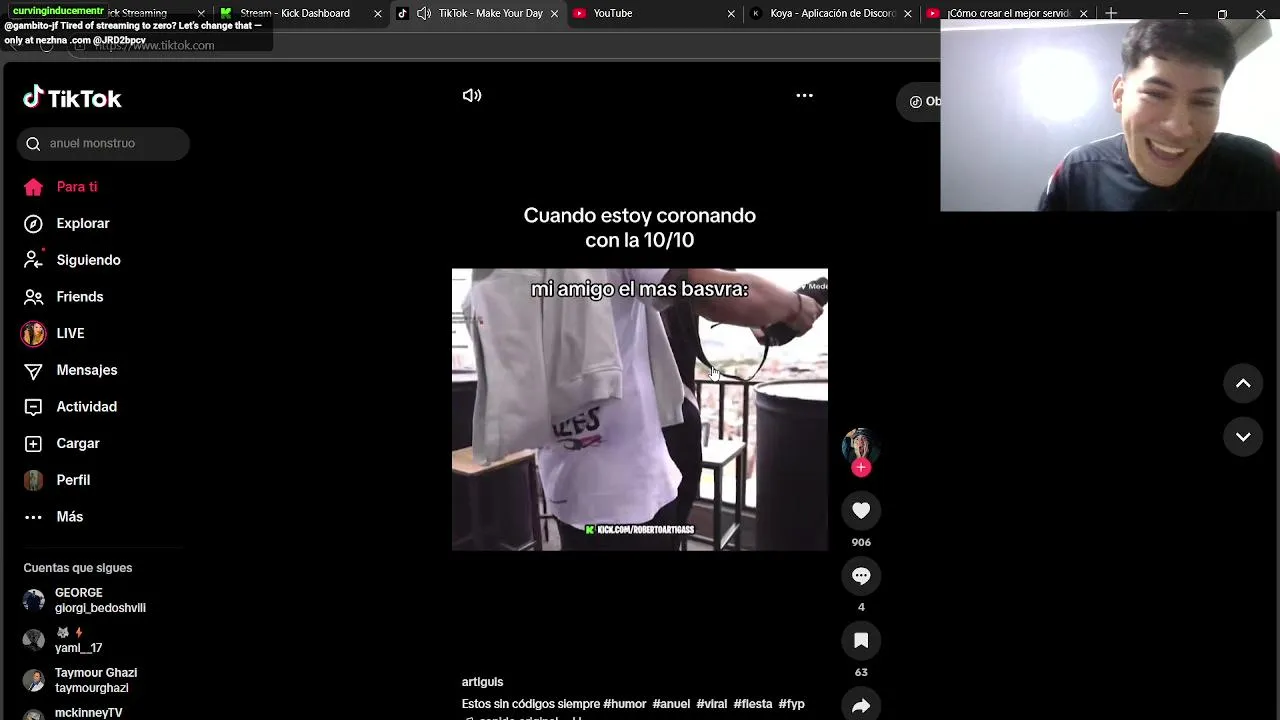1280x720 pixels.
Task: Click the Cargar plus icon
Action: click(33, 443)
